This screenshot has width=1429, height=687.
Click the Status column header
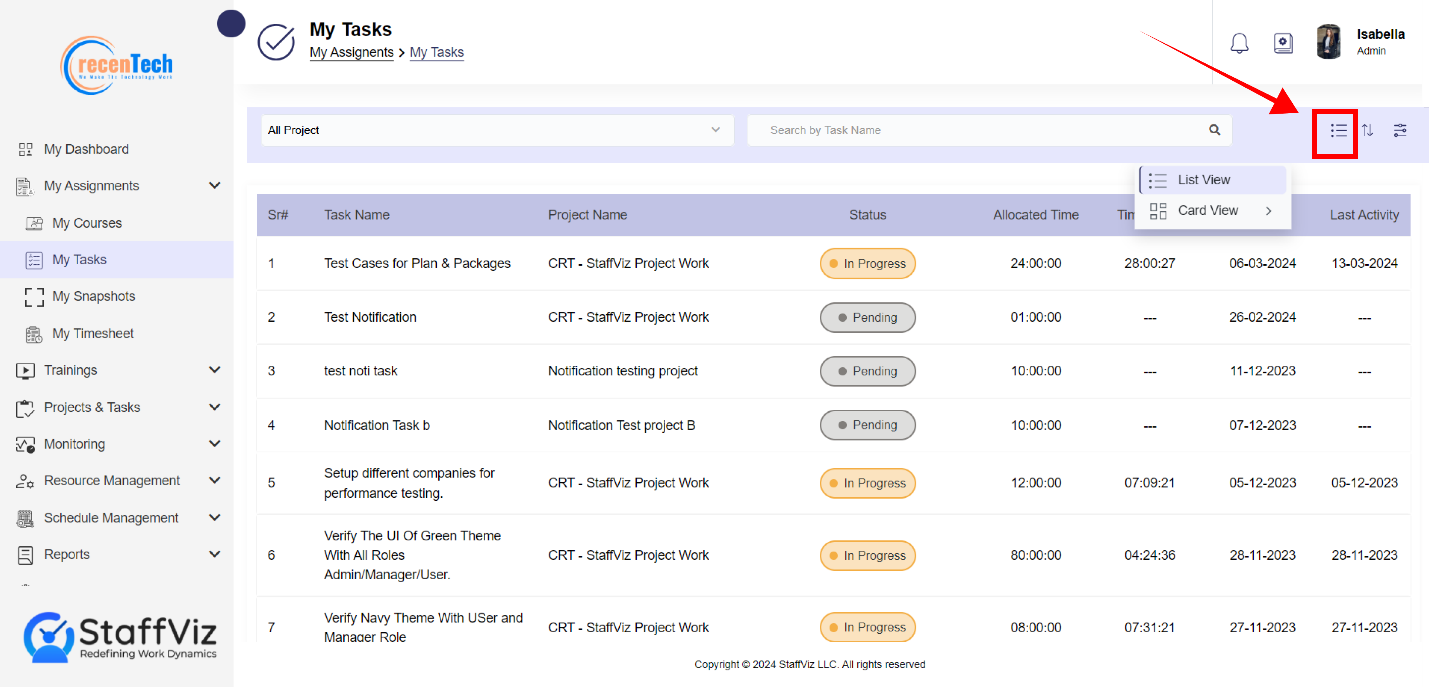click(868, 215)
